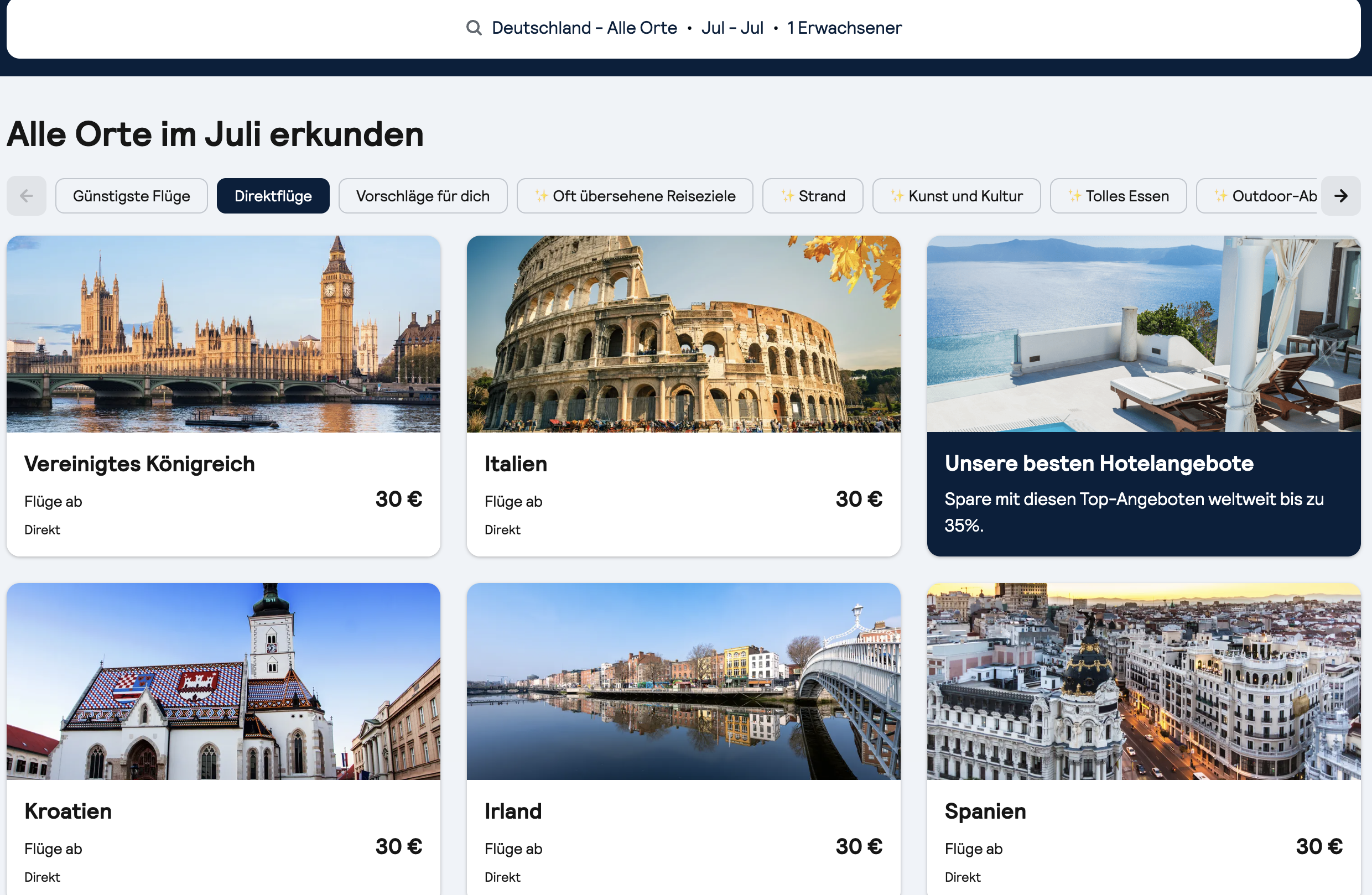Open the Spanien Madrid skyline photo
This screenshot has height=895, width=1372.
click(x=1144, y=681)
